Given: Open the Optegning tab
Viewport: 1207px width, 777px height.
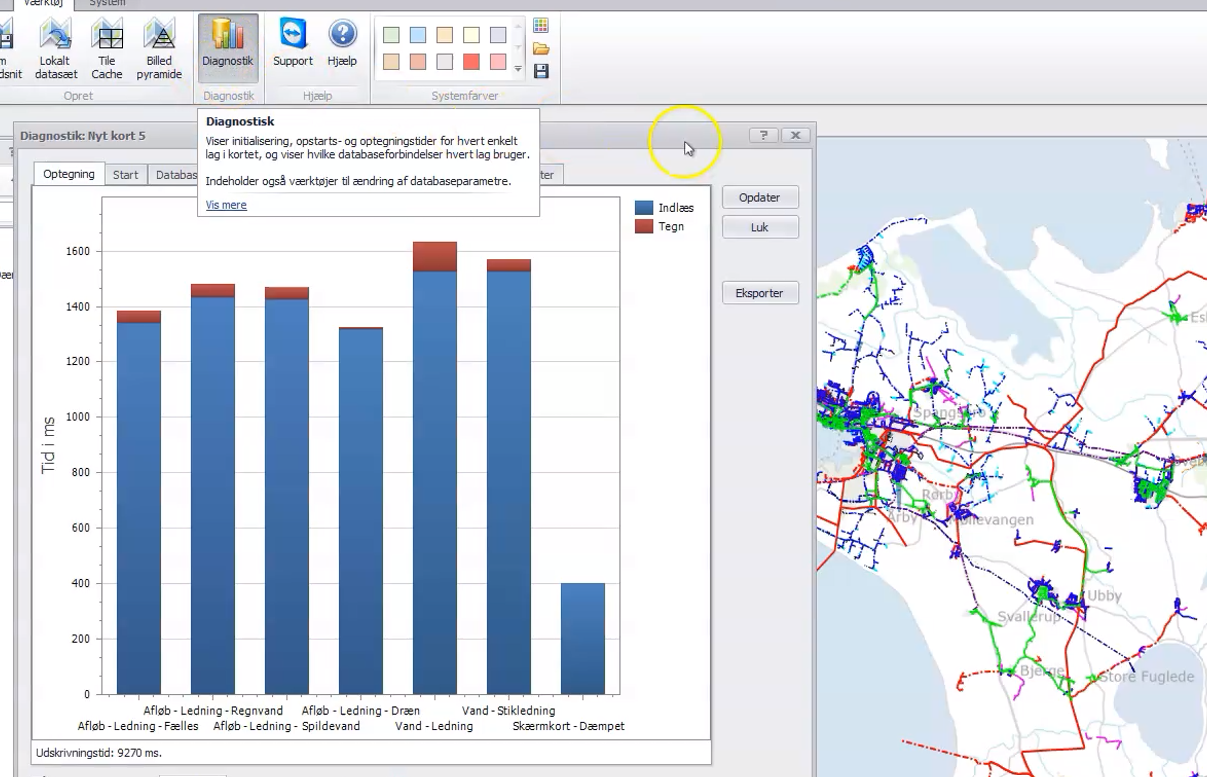Looking at the screenshot, I should coord(69,174).
